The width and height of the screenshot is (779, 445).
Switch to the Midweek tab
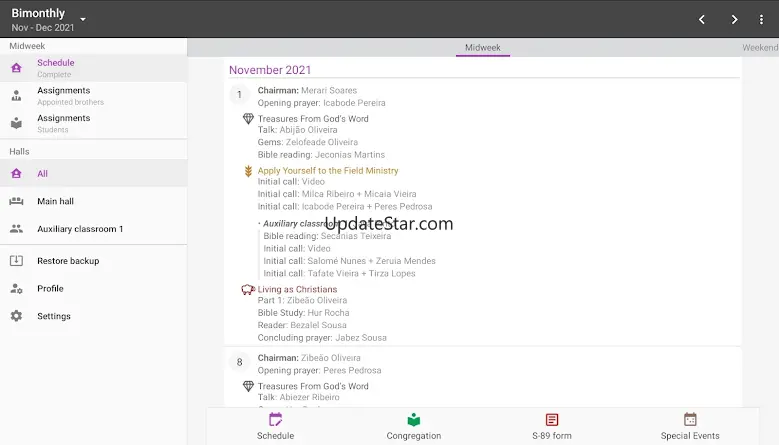483,48
